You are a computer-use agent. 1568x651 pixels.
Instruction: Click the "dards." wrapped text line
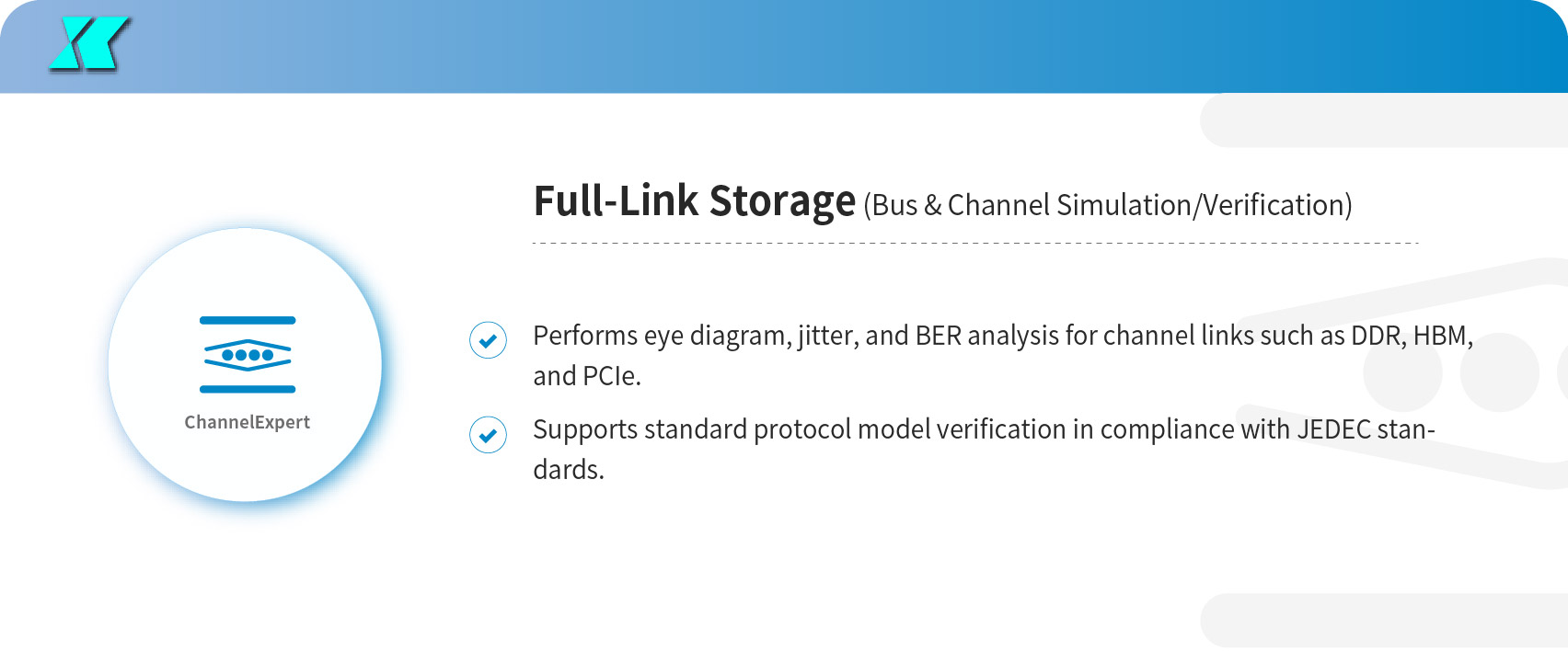(568, 470)
